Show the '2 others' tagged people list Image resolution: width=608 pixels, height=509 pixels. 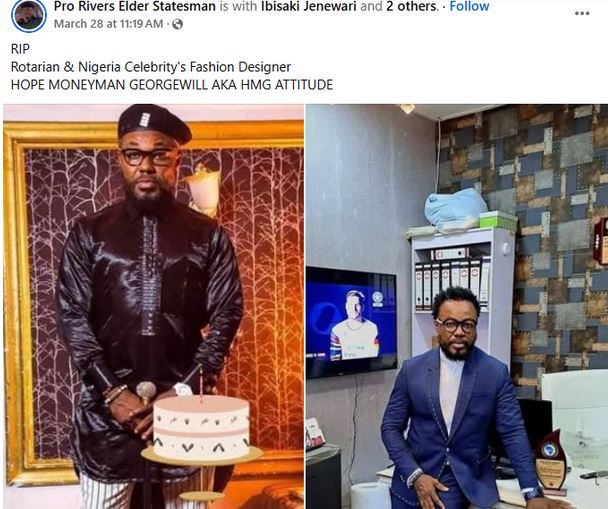tap(411, 6)
